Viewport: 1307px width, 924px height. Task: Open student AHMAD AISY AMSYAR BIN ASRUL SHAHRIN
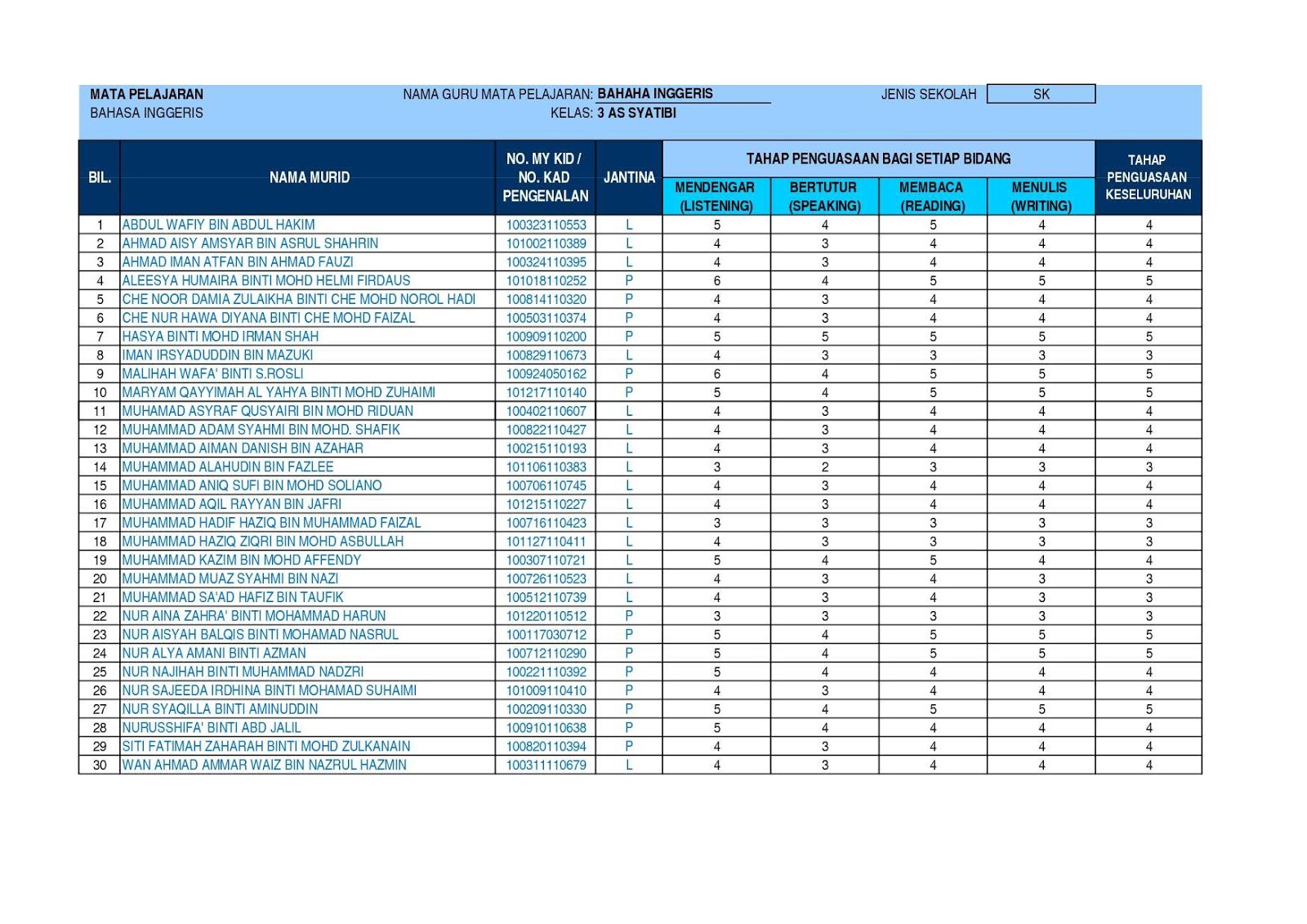(x=250, y=243)
